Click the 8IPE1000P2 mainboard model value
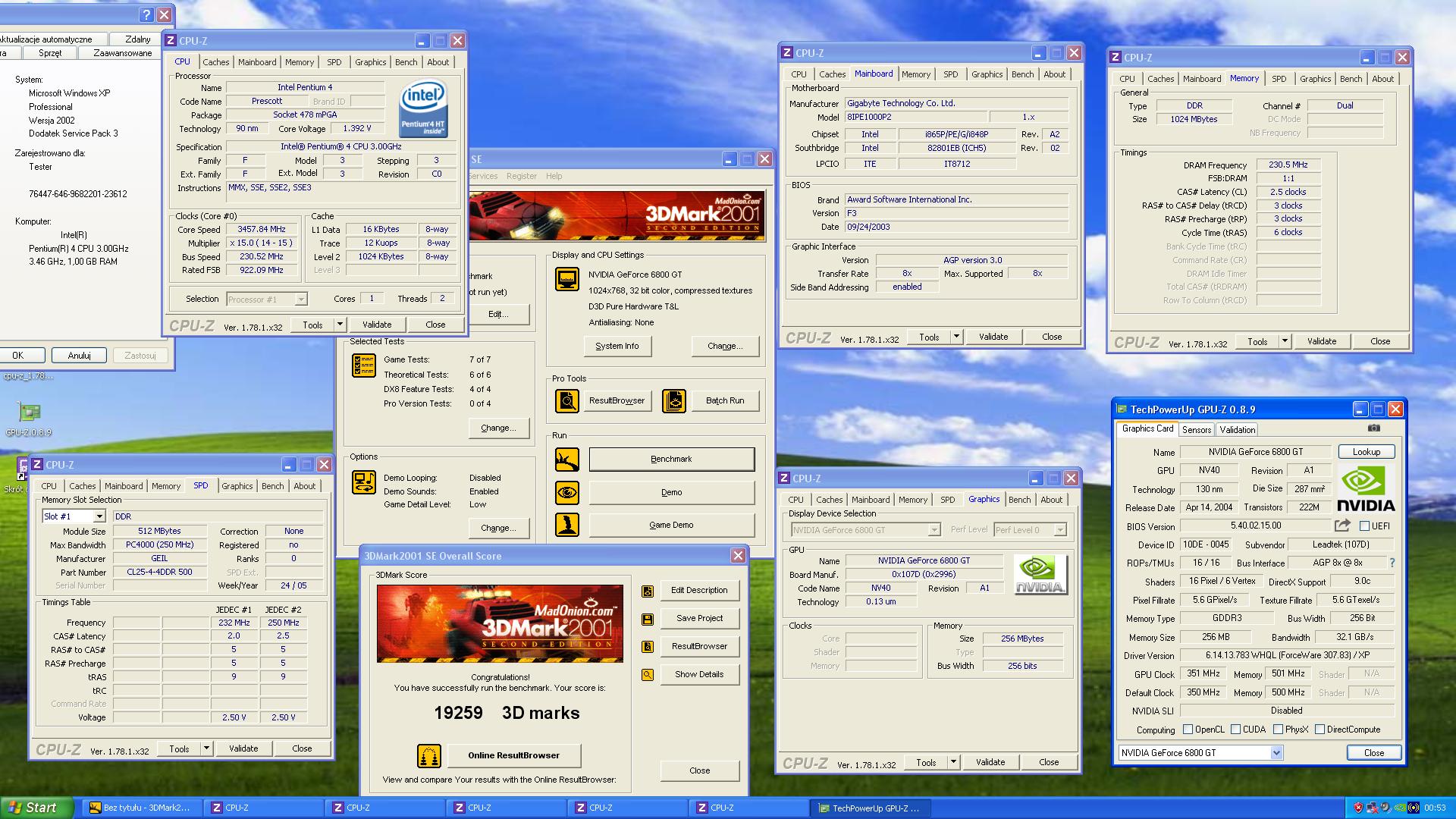The image size is (1456, 819). 916,117
